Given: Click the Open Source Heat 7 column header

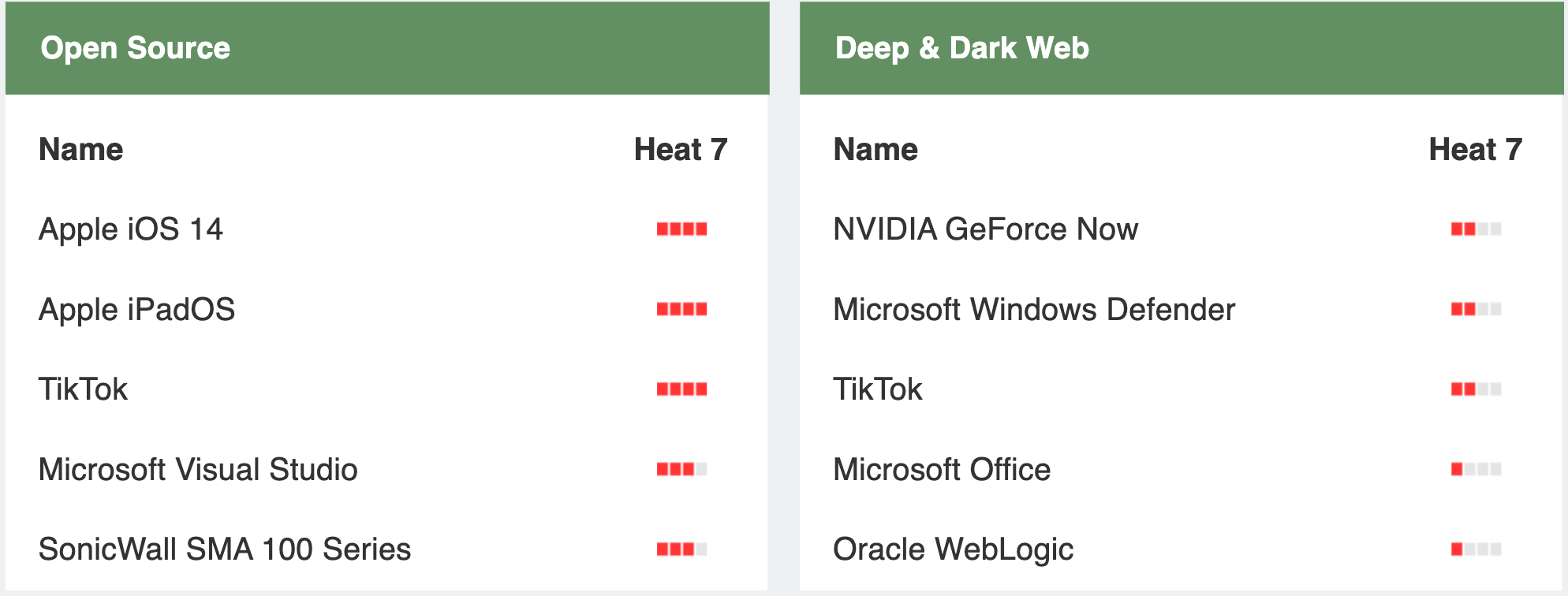Looking at the screenshot, I should [x=680, y=150].
